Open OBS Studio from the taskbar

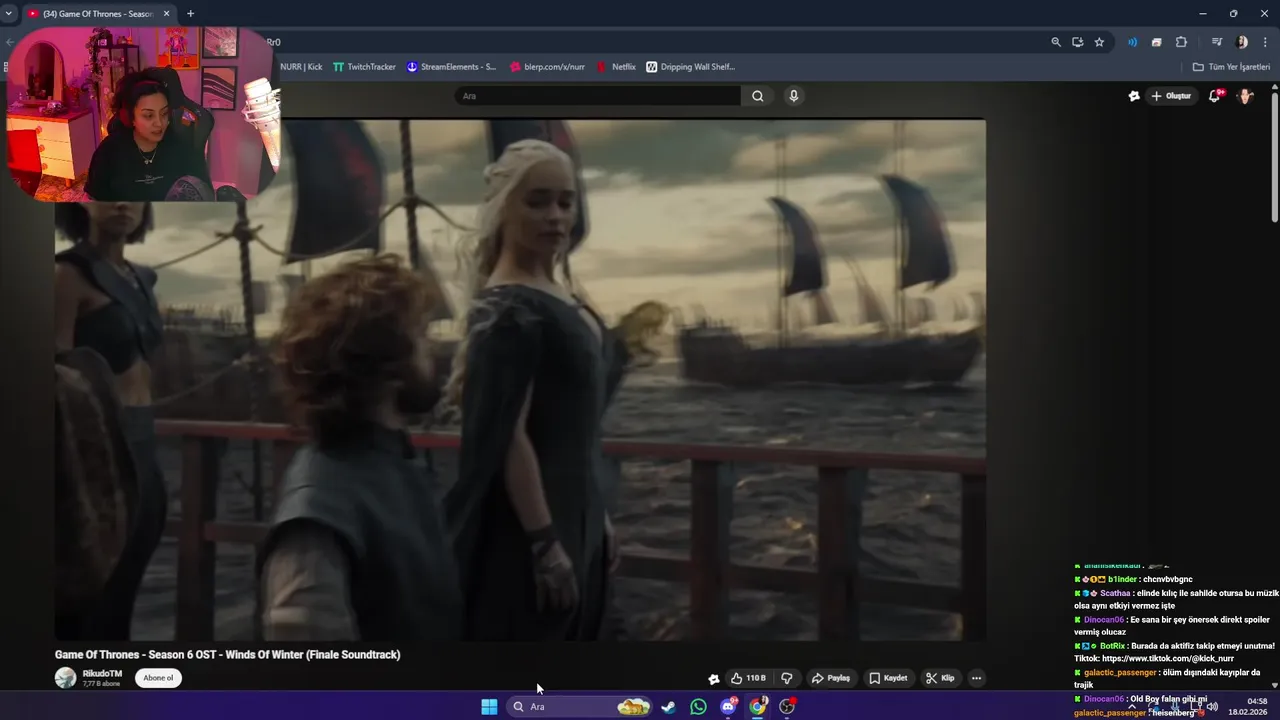click(x=788, y=706)
